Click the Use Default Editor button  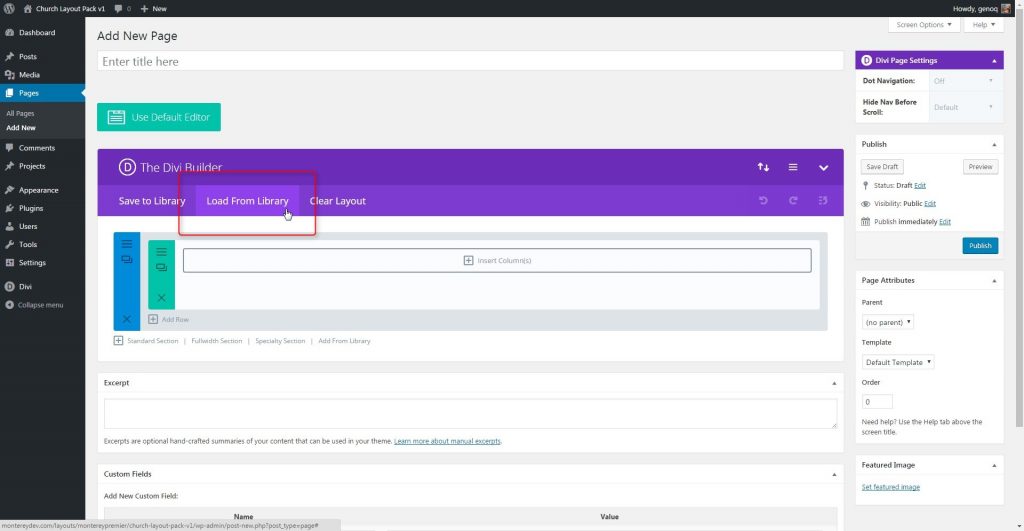point(159,117)
